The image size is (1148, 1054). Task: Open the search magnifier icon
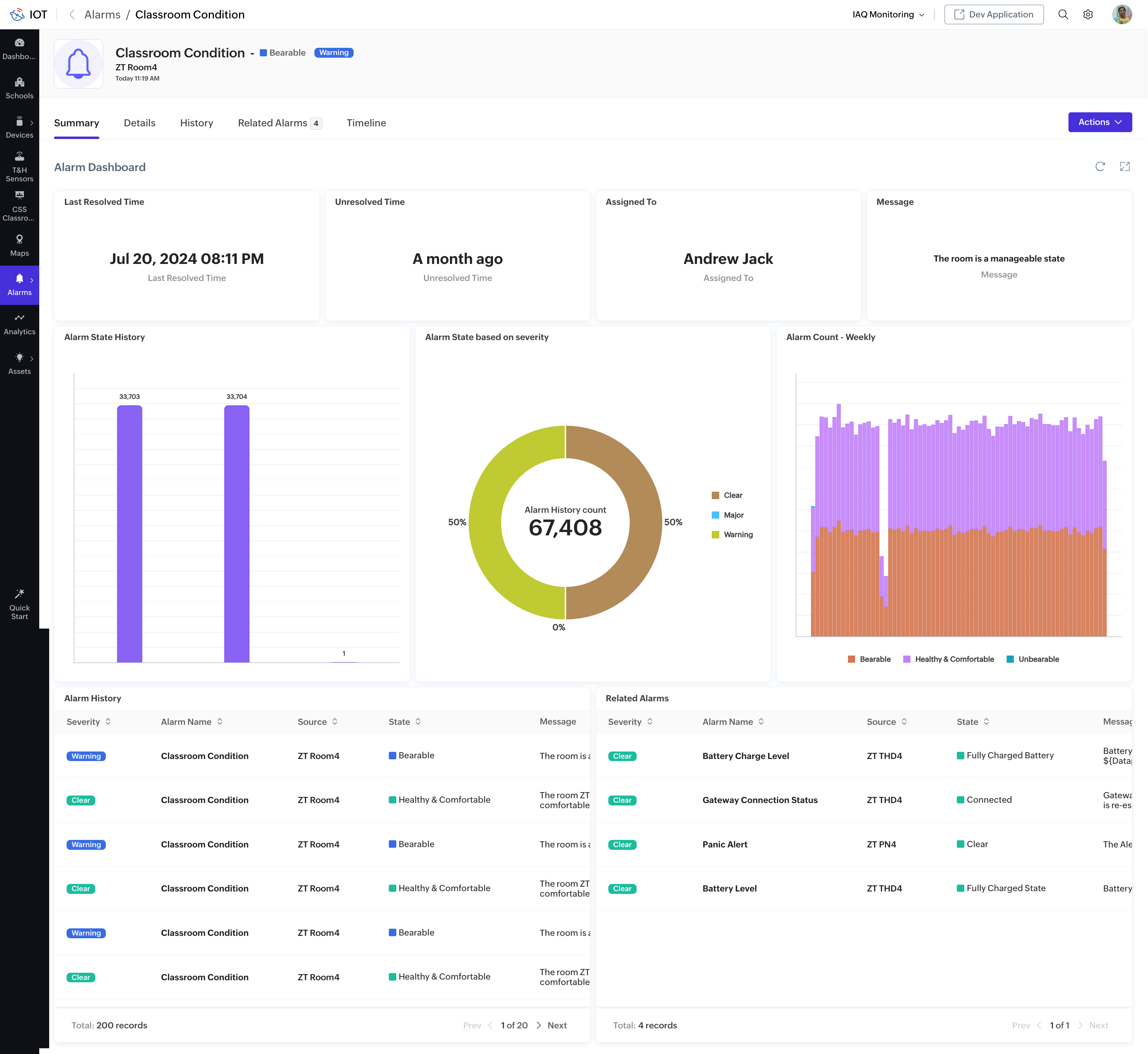pyautogui.click(x=1063, y=15)
